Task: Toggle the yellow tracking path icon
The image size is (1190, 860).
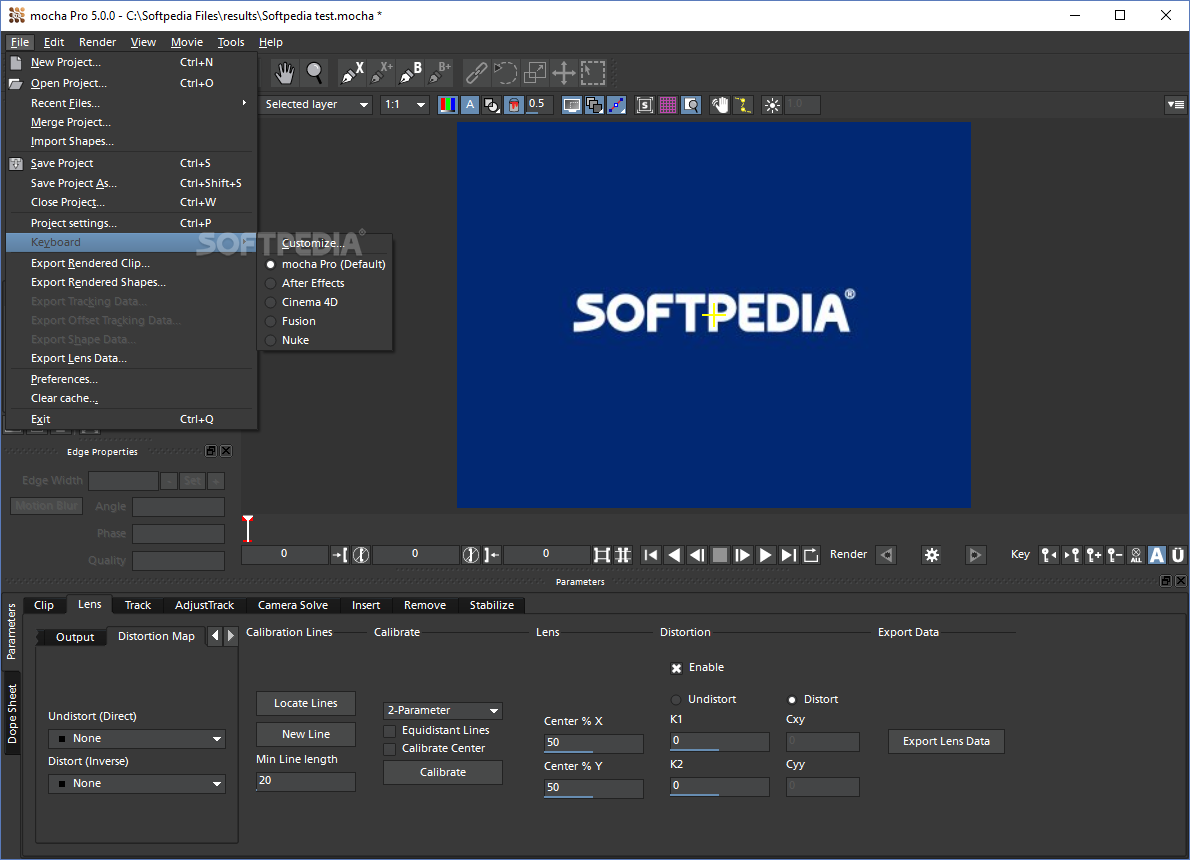Action: [x=743, y=105]
